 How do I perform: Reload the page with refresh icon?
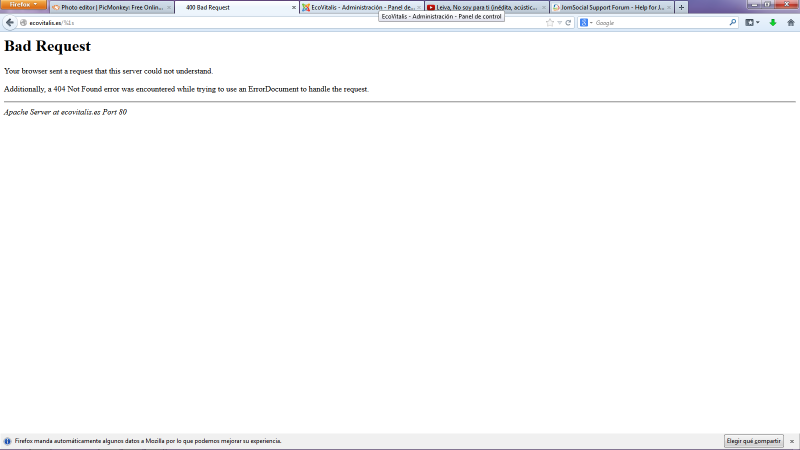(x=569, y=22)
